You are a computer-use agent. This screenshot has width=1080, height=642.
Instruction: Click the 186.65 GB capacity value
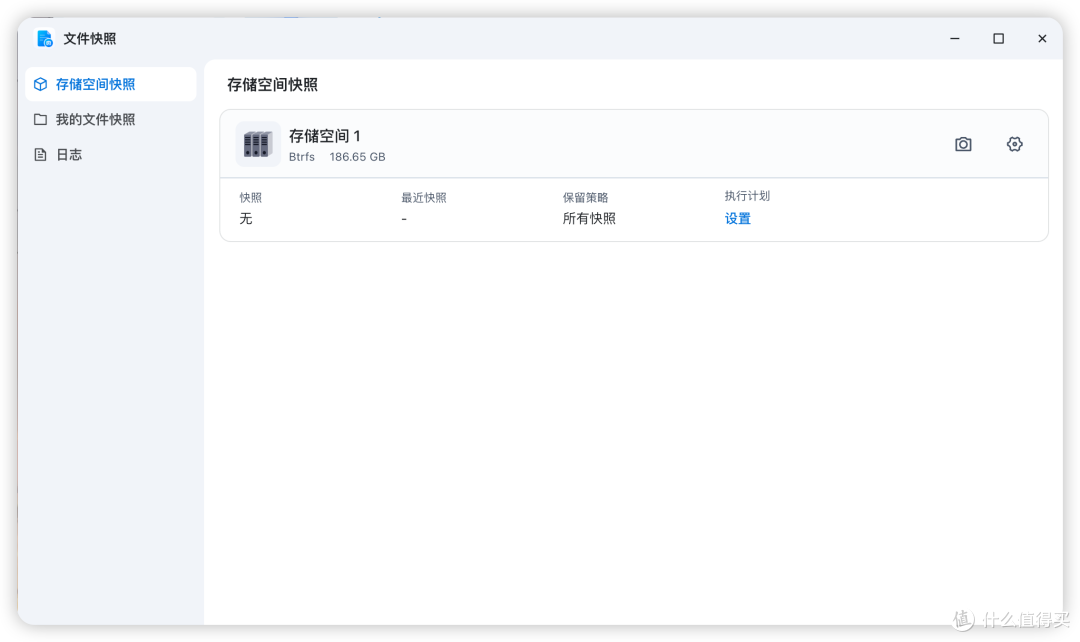[x=357, y=157]
